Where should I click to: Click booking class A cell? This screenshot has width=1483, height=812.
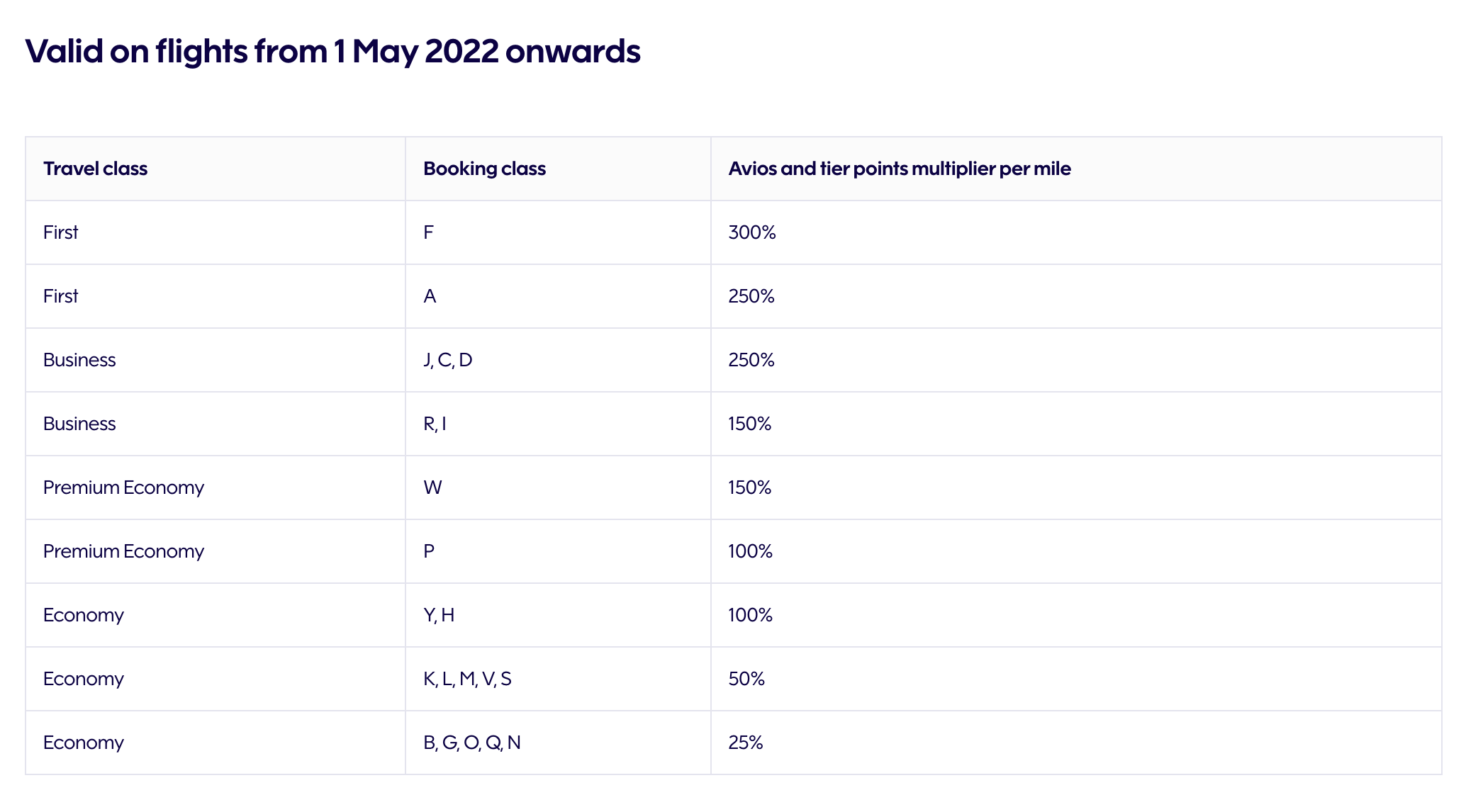tap(558, 296)
